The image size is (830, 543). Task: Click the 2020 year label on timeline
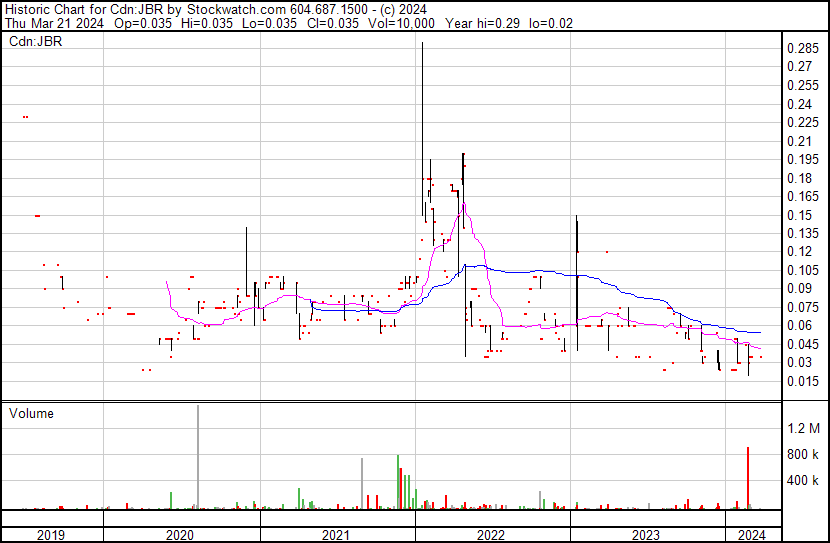click(180, 535)
